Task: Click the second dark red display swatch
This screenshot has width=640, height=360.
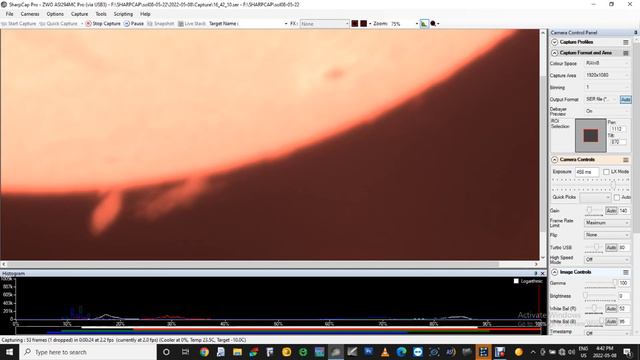Action: (x=363, y=24)
